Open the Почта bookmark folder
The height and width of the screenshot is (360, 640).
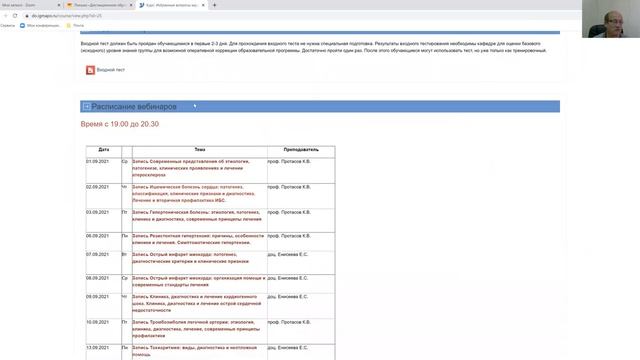(75, 25)
